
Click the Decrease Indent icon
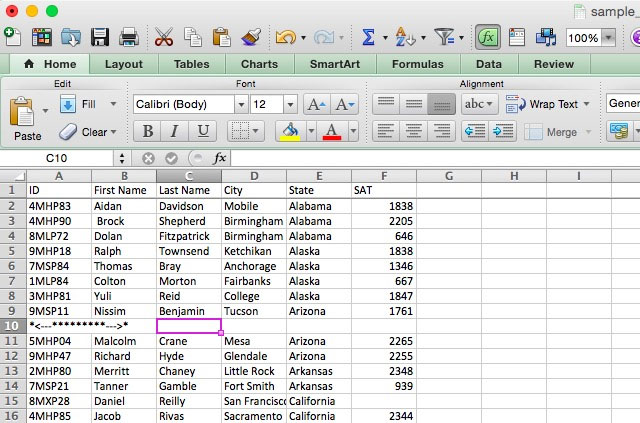click(476, 131)
